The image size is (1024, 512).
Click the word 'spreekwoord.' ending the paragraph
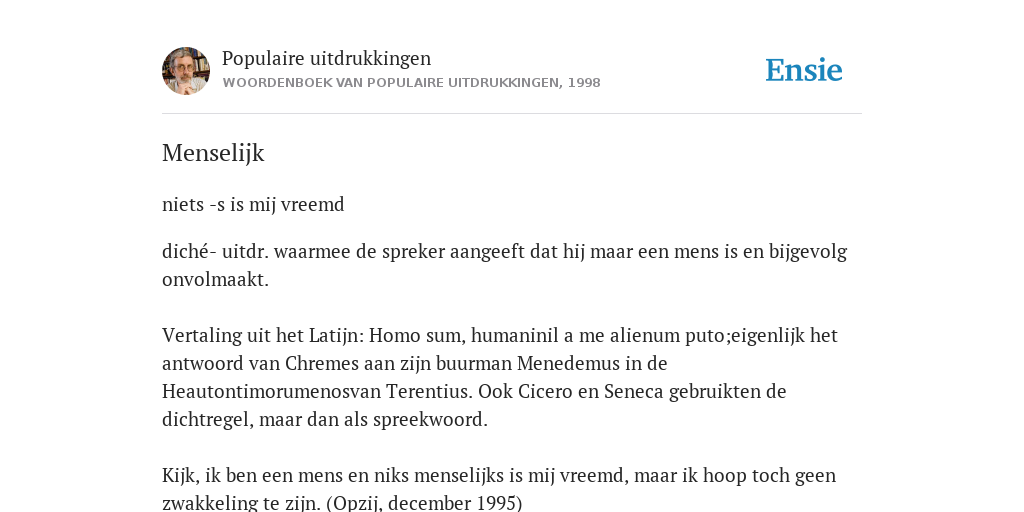click(x=430, y=420)
